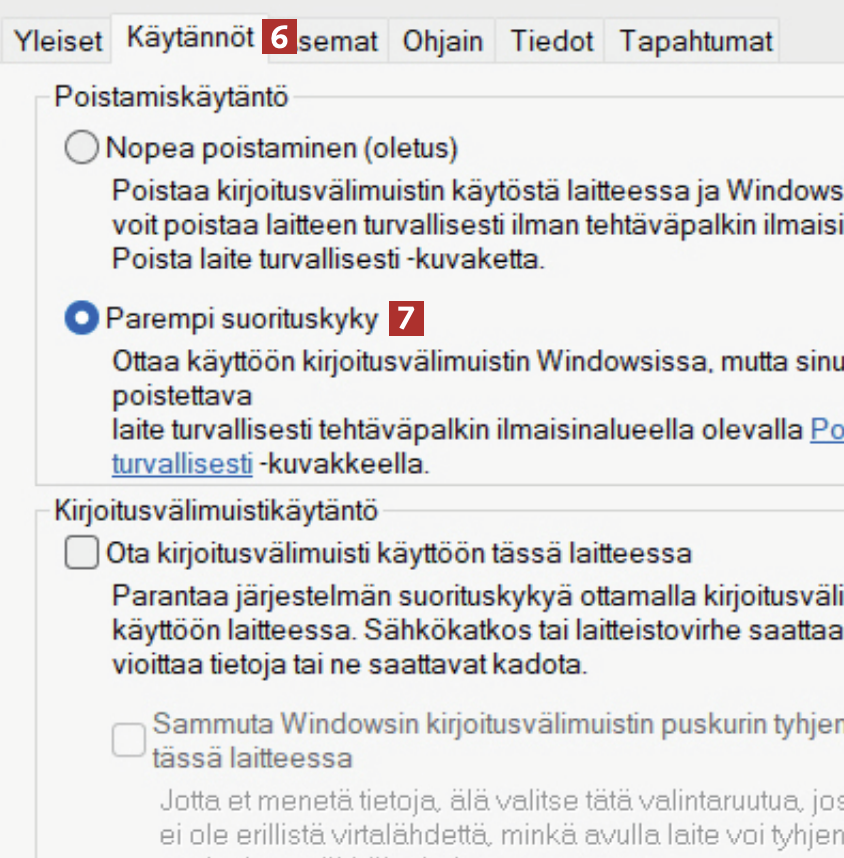The height and width of the screenshot is (858, 844).
Task: Tick the greyed-out Sammuta Windowsin kirjoitusvälimuistin checkbox
Action: [128, 740]
